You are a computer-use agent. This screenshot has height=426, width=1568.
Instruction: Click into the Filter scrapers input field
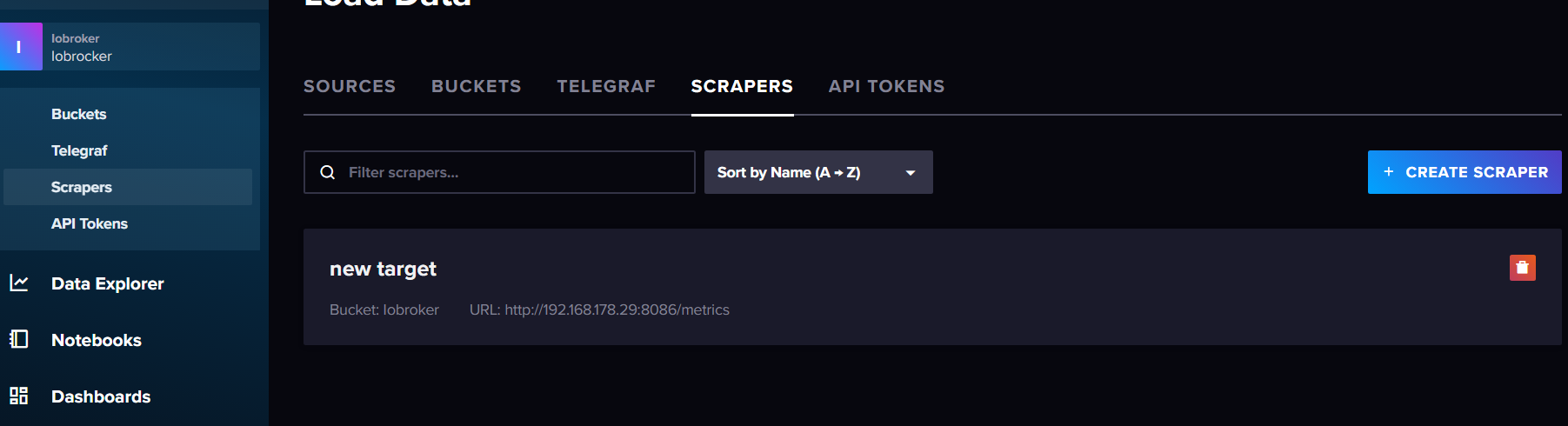coord(513,172)
